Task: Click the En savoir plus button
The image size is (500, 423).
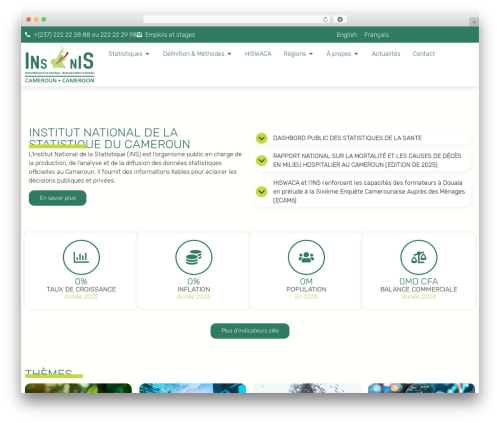Action: pyautogui.click(x=58, y=198)
